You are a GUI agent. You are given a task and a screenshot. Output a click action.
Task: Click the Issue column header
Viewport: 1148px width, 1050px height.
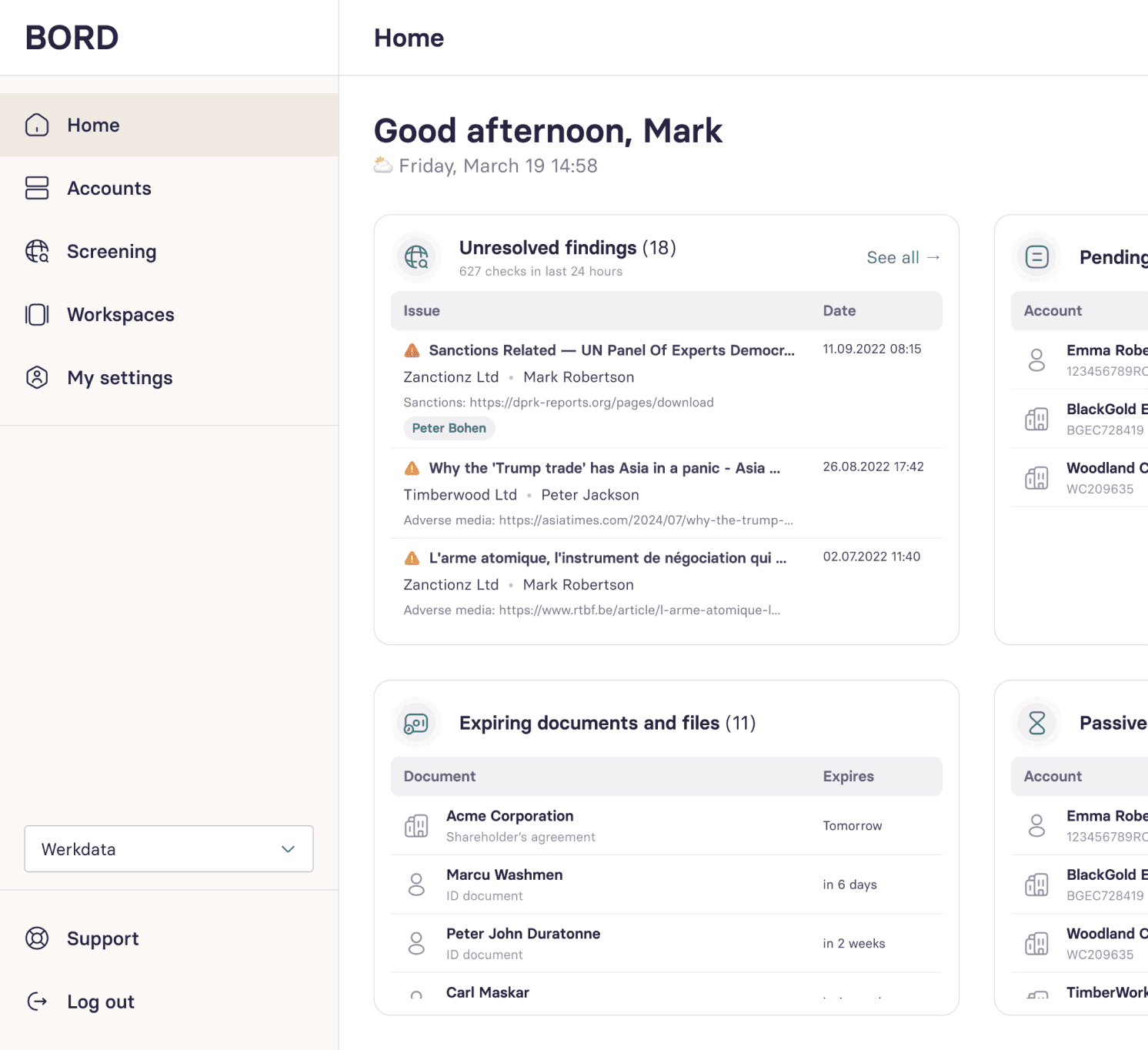pos(422,311)
